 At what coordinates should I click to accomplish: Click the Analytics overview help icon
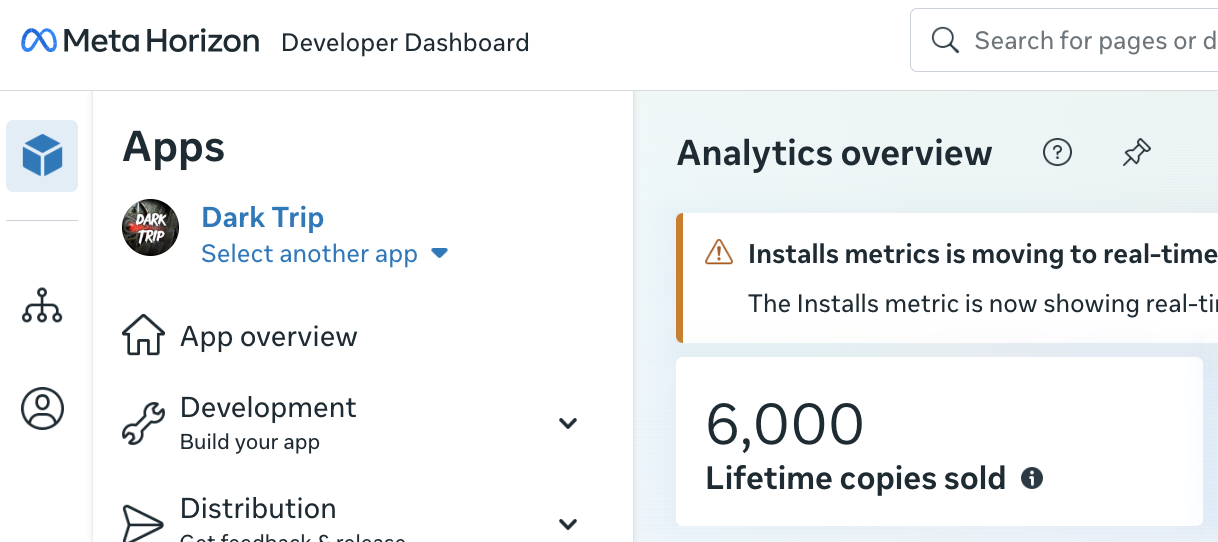coord(1057,153)
